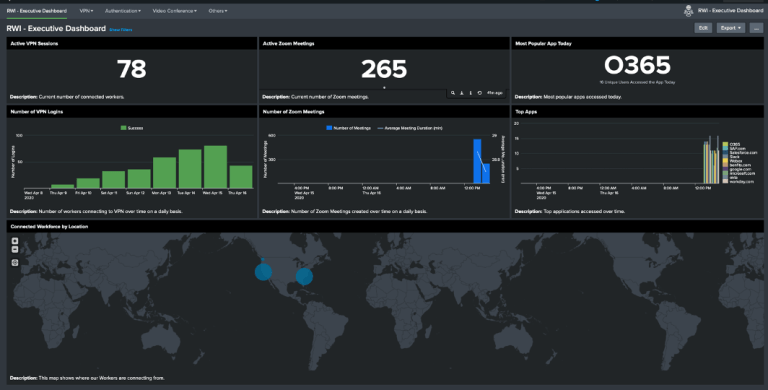Click the Thu Apr 16 VPN logins bar

pyautogui.click(x=241, y=177)
